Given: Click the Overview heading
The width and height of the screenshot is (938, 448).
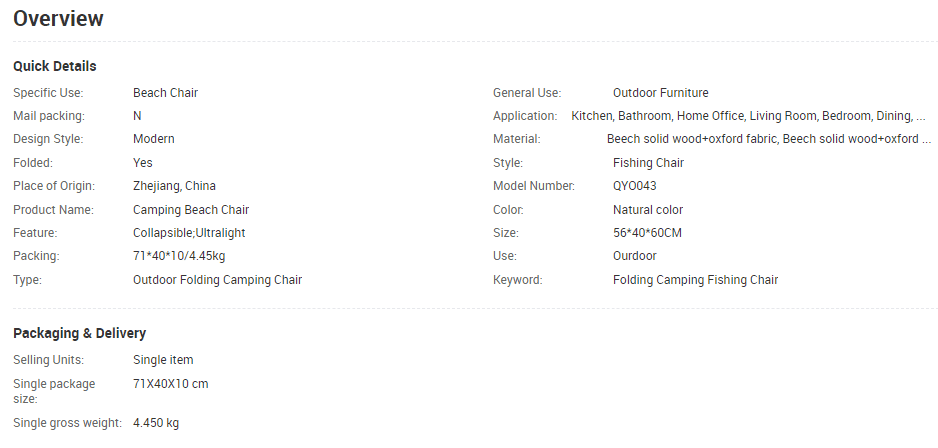Looking at the screenshot, I should click(x=58, y=19).
